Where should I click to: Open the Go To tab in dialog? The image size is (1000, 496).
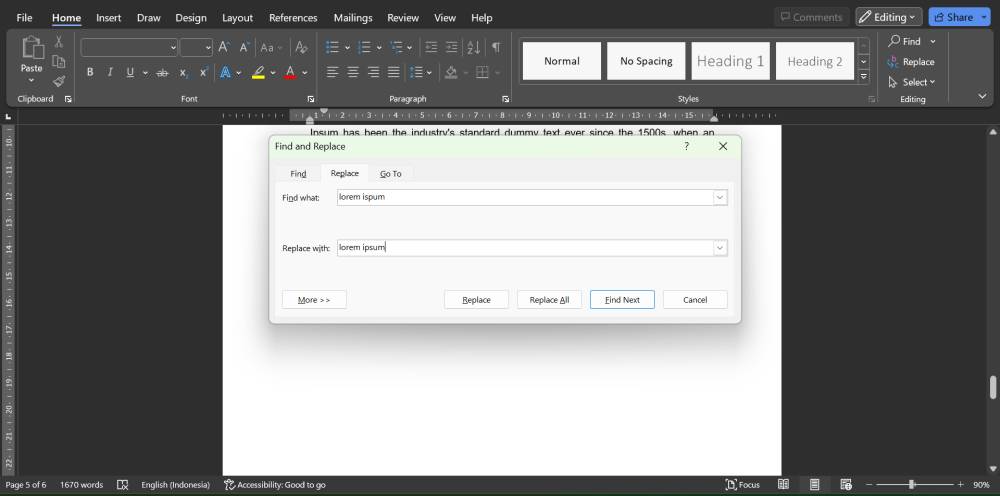[x=391, y=173]
